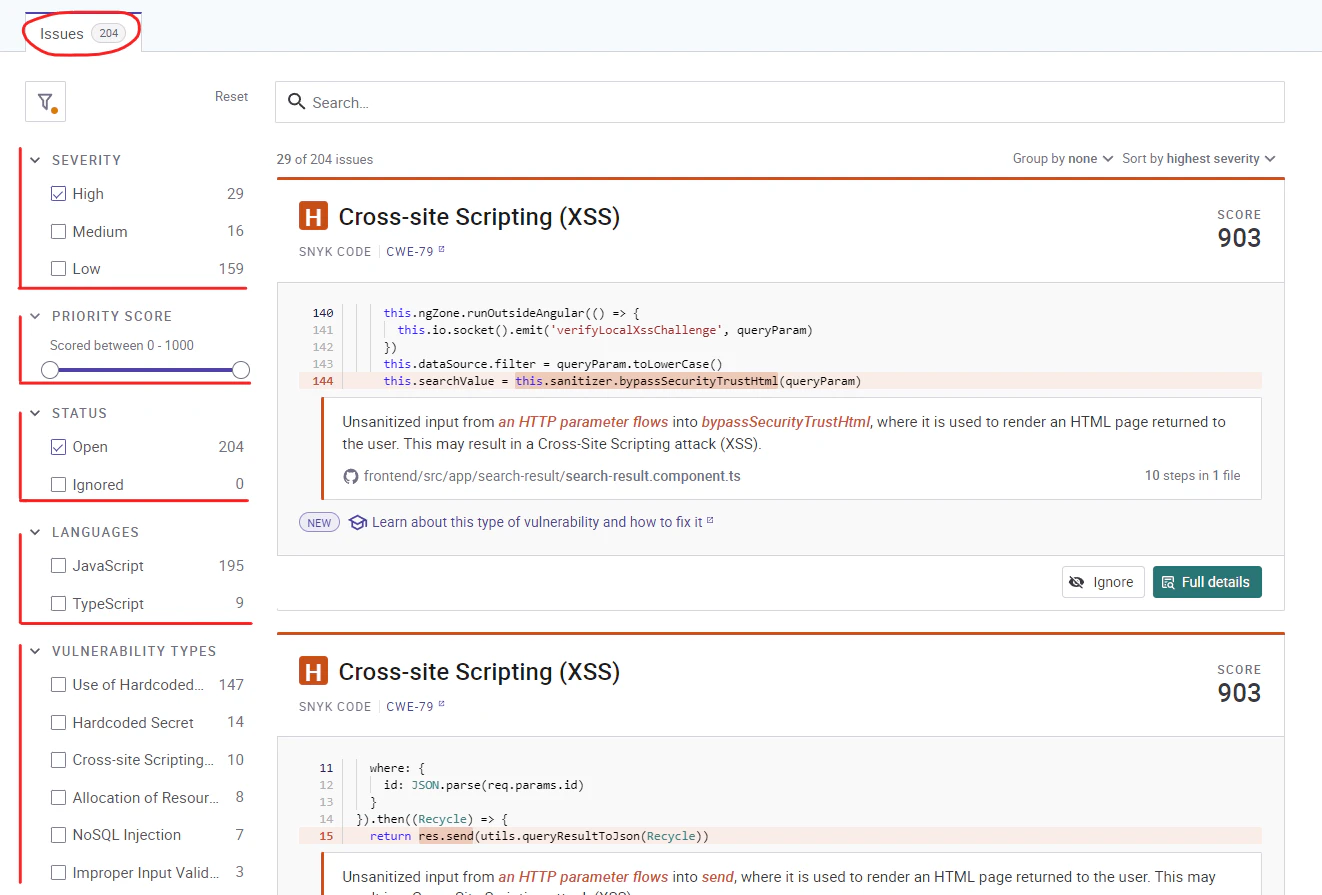The height and width of the screenshot is (895, 1322).
Task: Click the NEW badge under first issue
Action: pos(319,522)
